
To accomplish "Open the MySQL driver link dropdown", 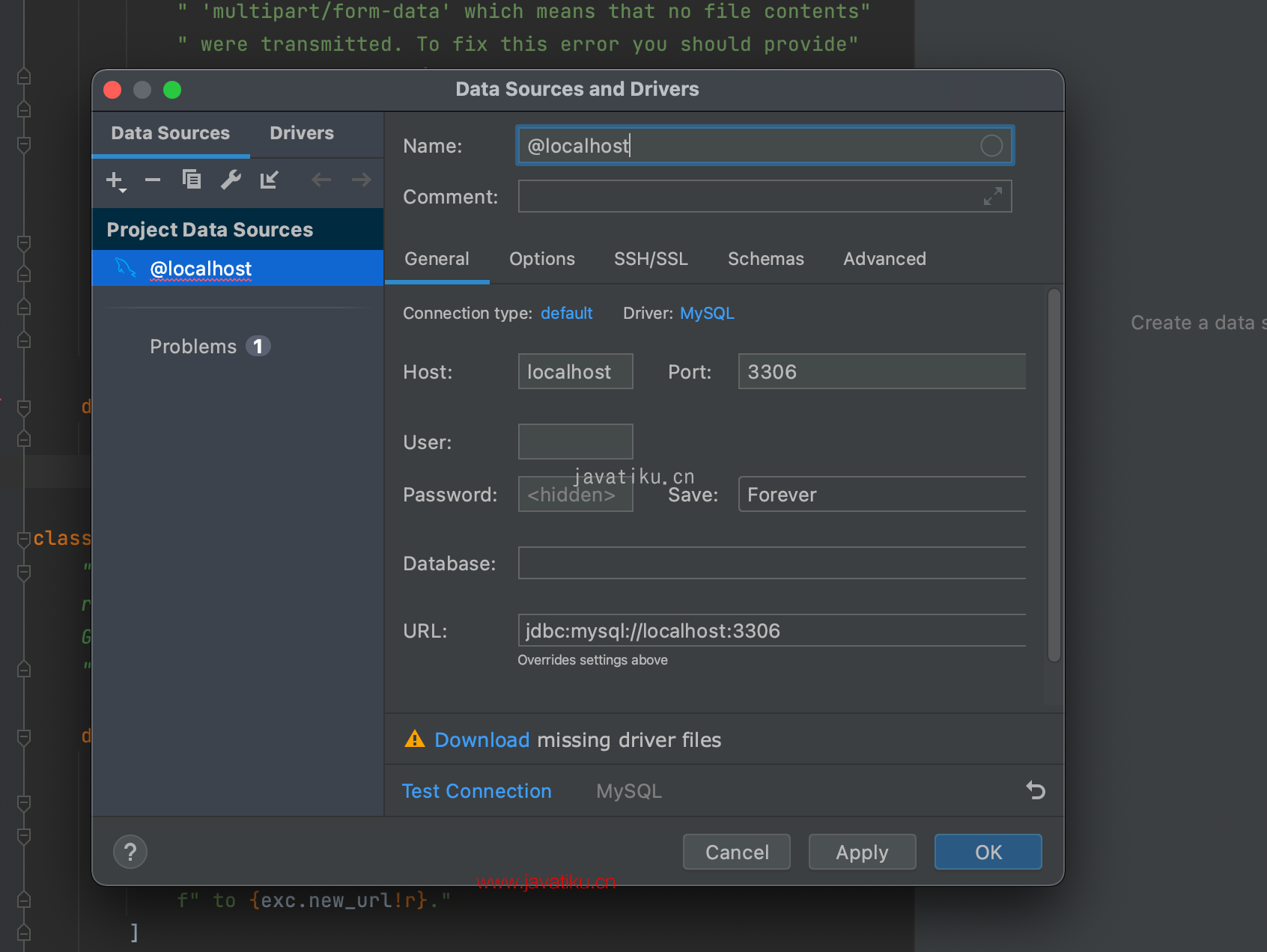I will [707, 313].
